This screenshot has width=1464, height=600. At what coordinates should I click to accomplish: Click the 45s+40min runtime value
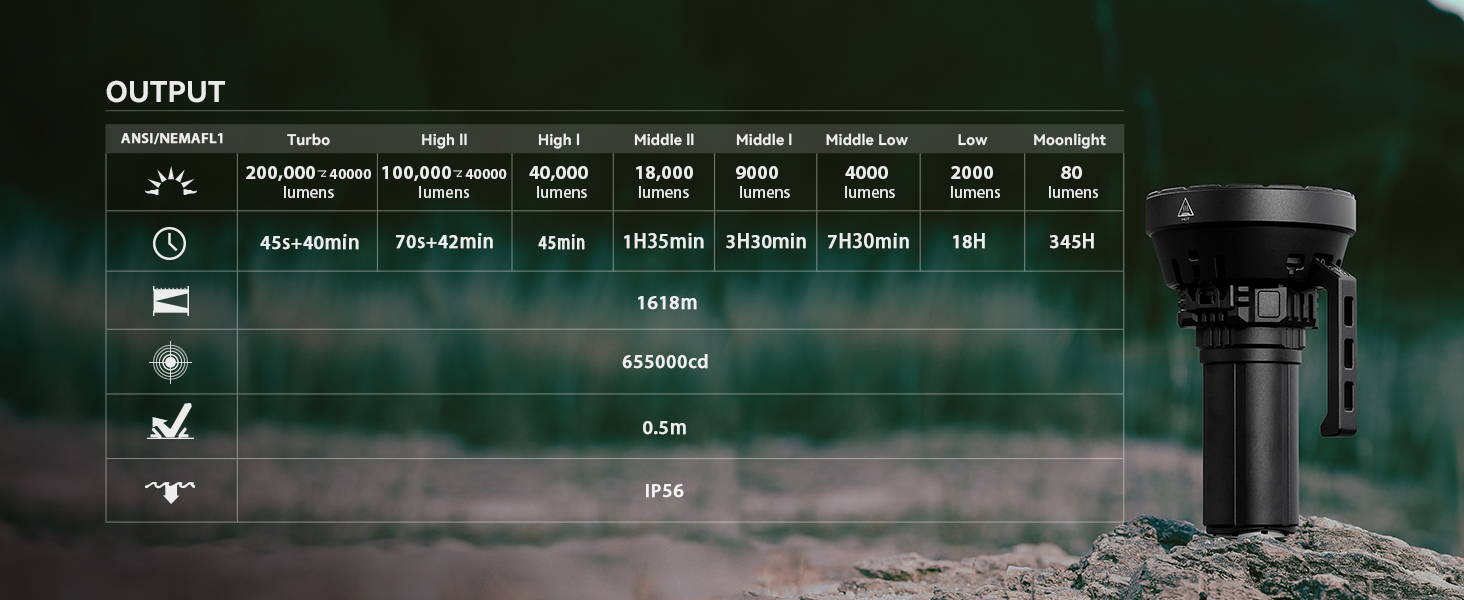coord(309,242)
